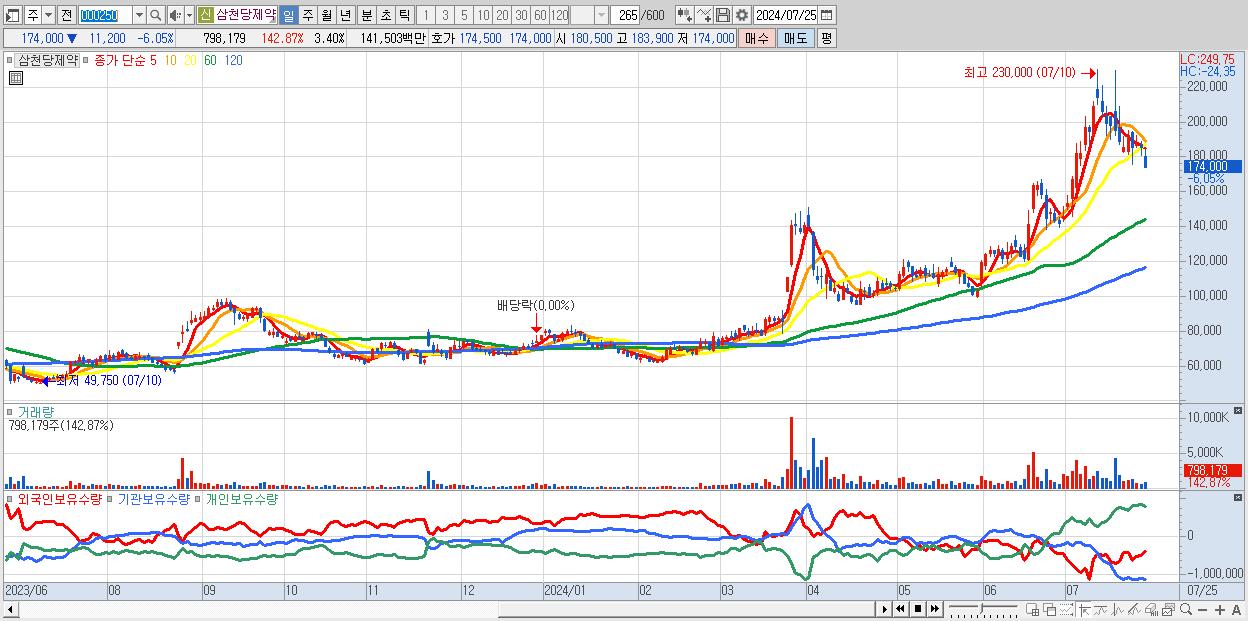Click 기관보유수량 legend label
The image size is (1248, 621).
pyautogui.click(x=153, y=498)
